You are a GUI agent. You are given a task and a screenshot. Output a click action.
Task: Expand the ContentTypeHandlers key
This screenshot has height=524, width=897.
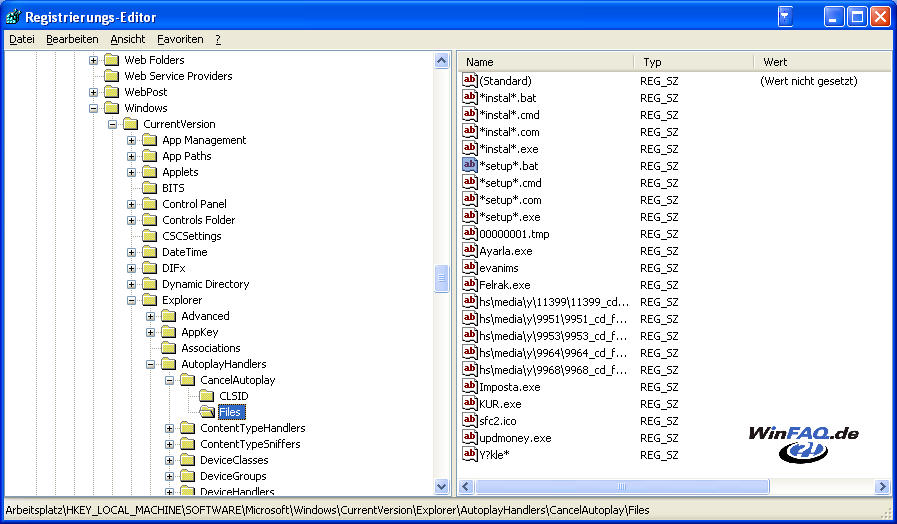170,428
